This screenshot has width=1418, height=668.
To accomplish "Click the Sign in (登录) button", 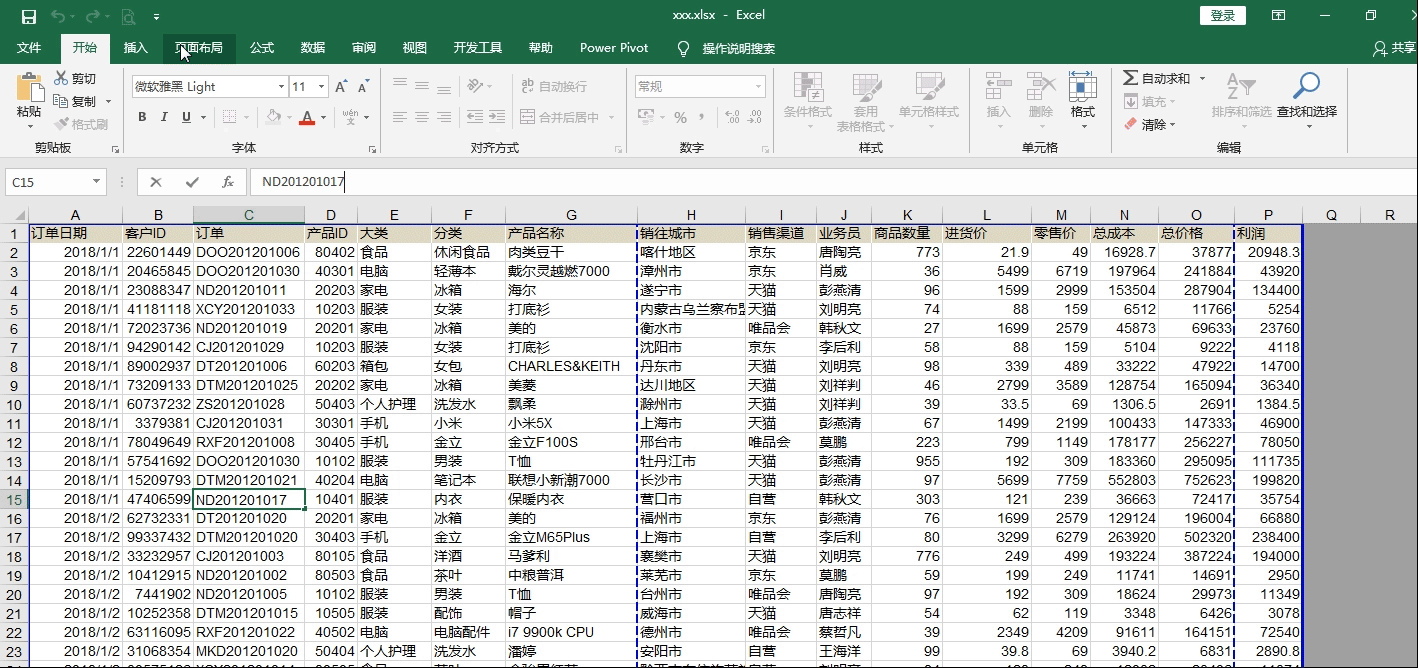I will coord(1223,16).
